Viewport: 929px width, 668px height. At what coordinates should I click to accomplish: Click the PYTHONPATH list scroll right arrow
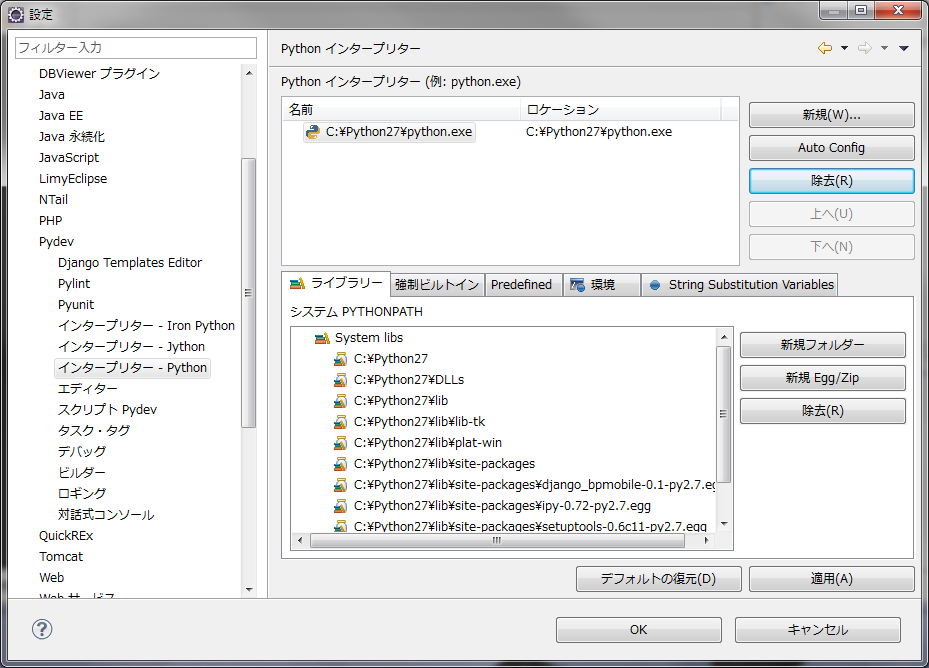706,540
